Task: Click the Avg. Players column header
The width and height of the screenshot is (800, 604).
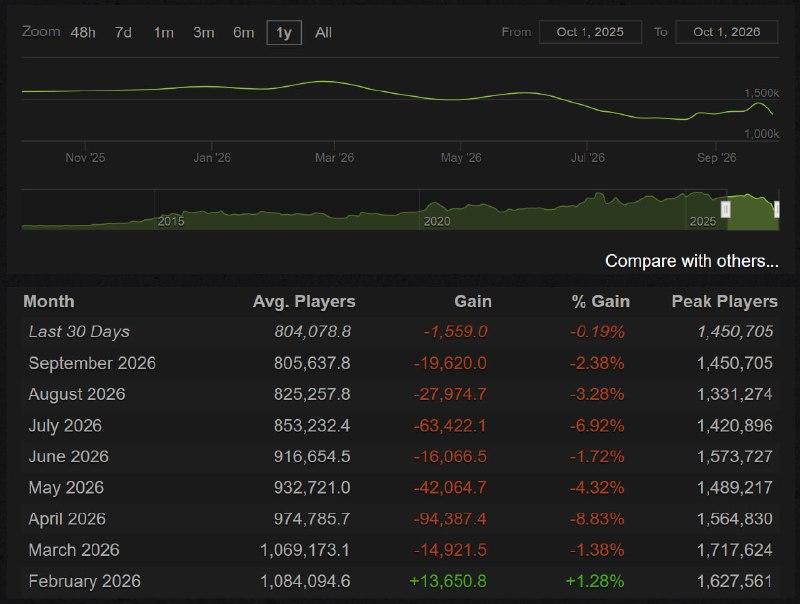Action: point(304,301)
